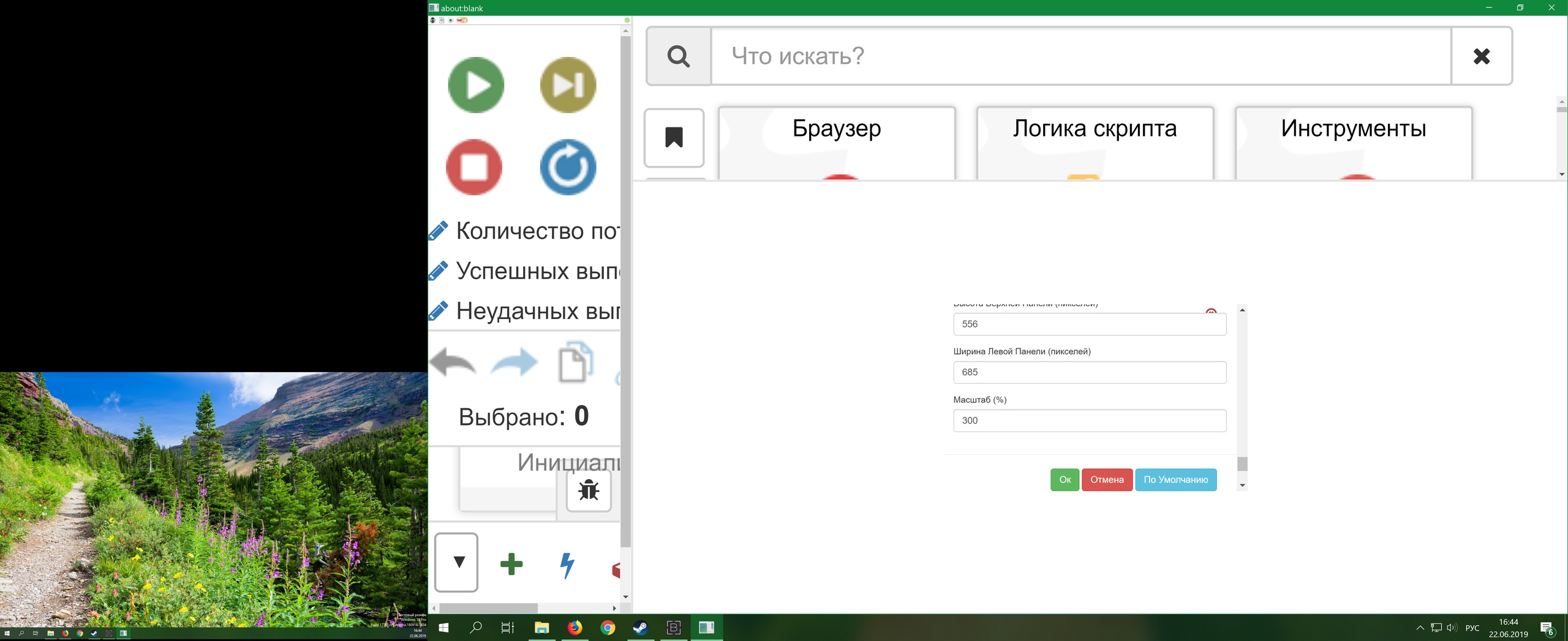Add a new action with green plus
The width and height of the screenshot is (1568, 641).
coord(512,563)
